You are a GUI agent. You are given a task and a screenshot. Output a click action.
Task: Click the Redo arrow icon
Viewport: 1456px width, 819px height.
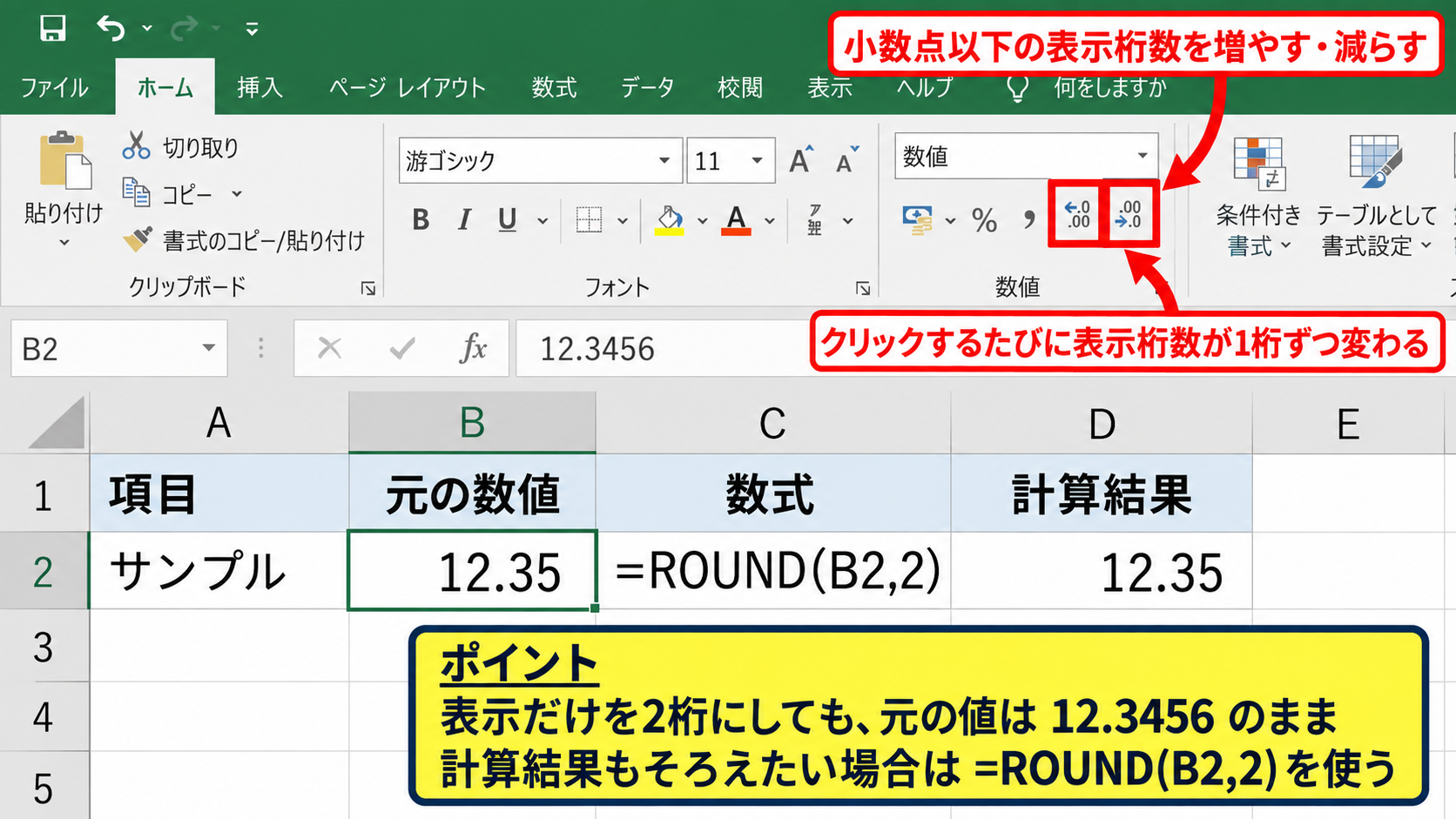pyautogui.click(x=184, y=29)
